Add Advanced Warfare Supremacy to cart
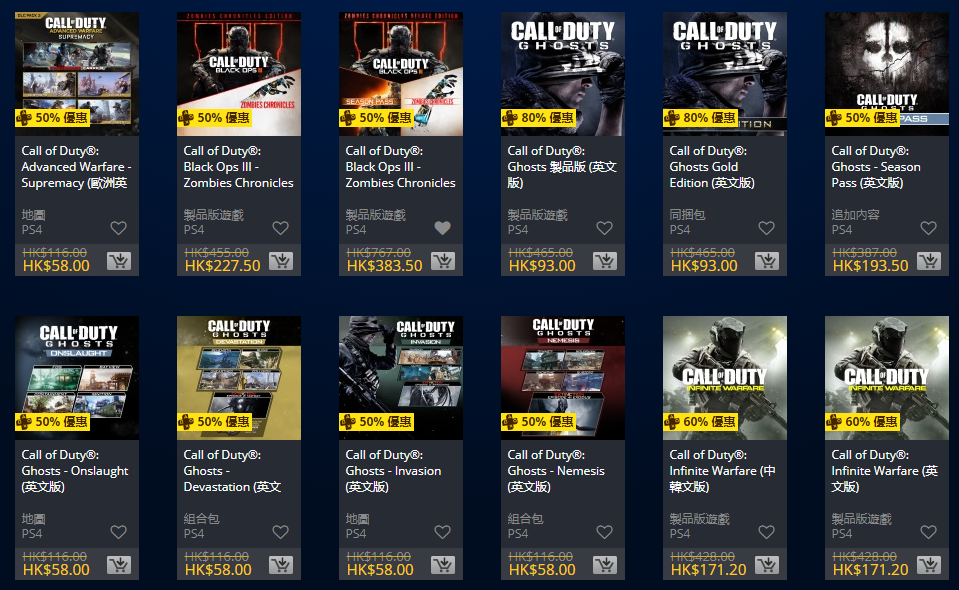The width and height of the screenshot is (959, 590). pyautogui.click(x=119, y=261)
